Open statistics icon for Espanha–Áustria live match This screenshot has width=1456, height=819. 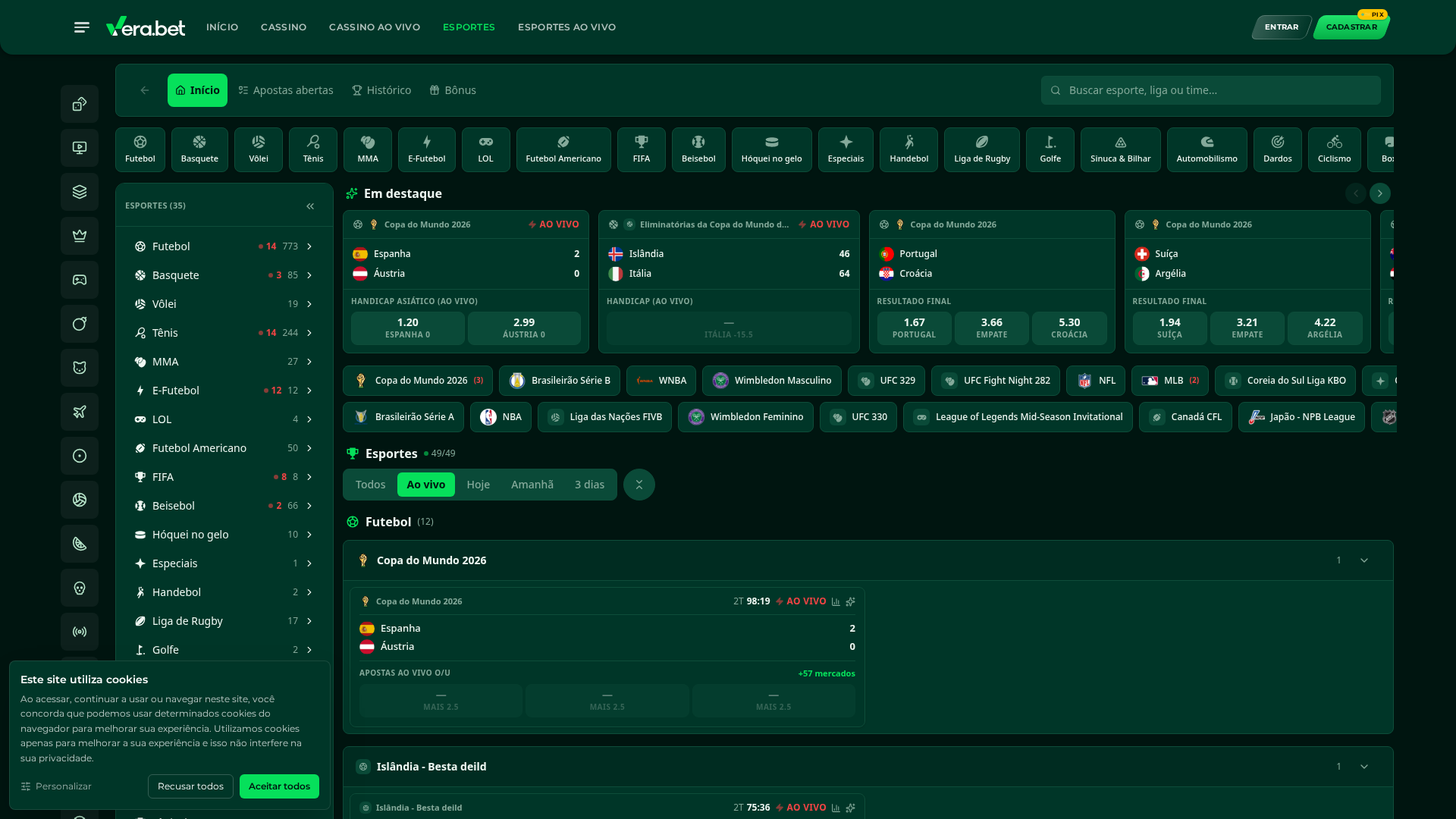click(x=836, y=601)
